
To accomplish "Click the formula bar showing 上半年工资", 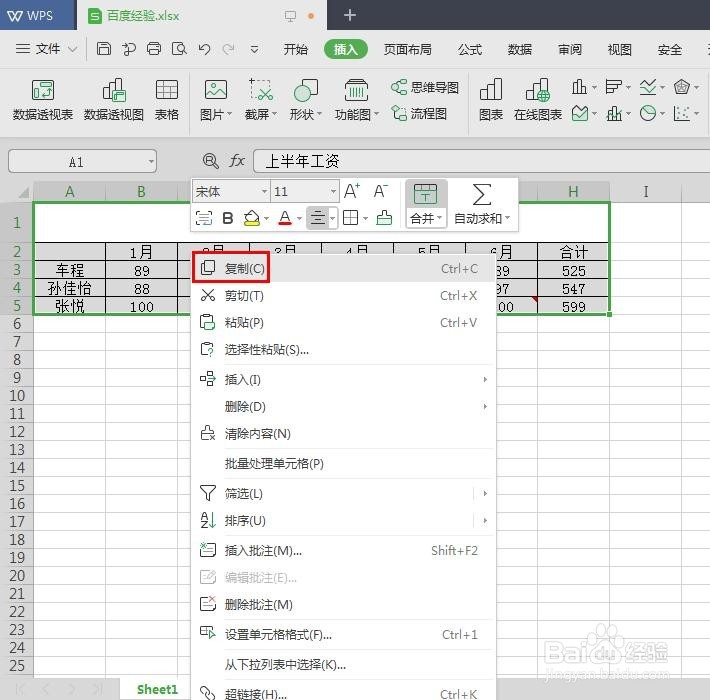I will 481,161.
